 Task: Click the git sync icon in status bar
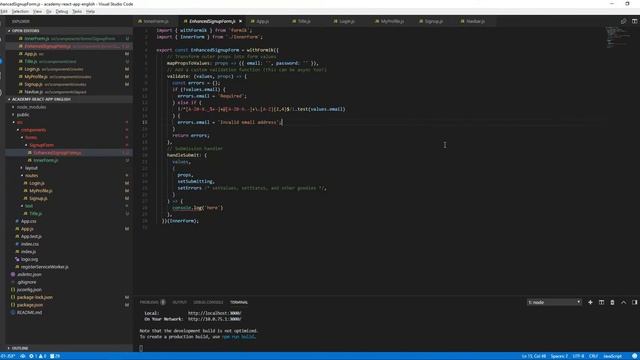22,356
